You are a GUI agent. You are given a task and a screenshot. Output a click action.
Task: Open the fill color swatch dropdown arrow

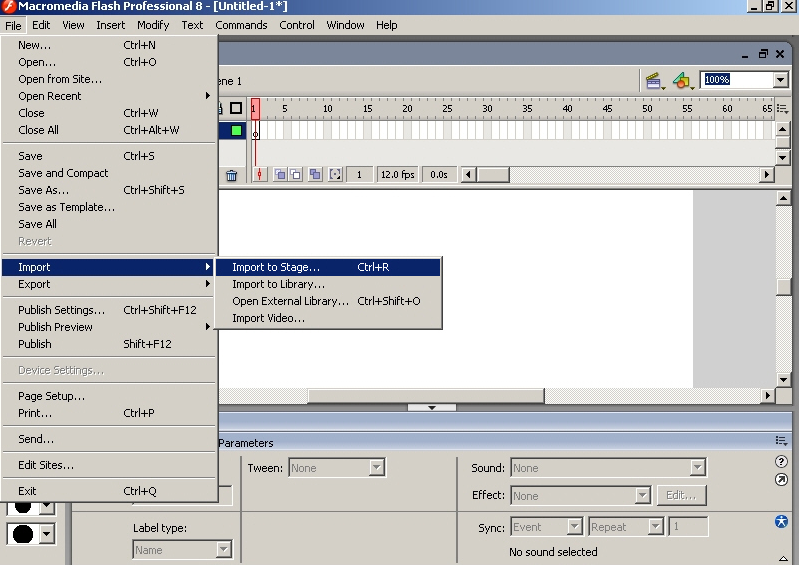pyautogui.click(x=47, y=534)
